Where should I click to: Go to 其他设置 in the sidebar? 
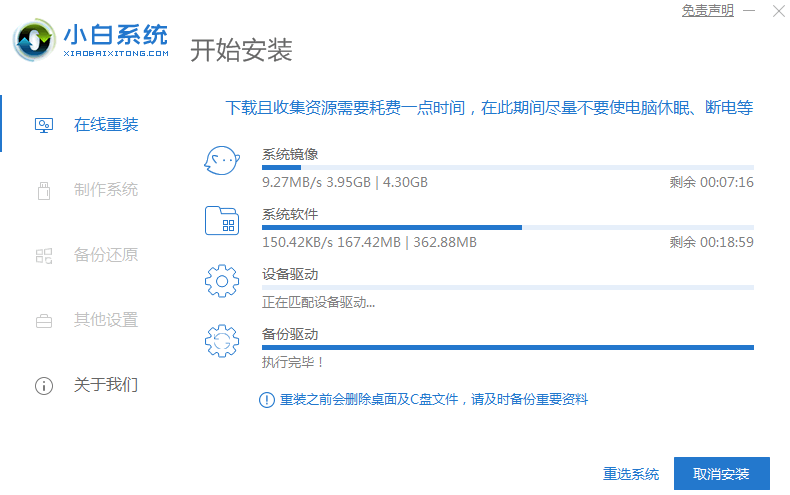[106, 320]
